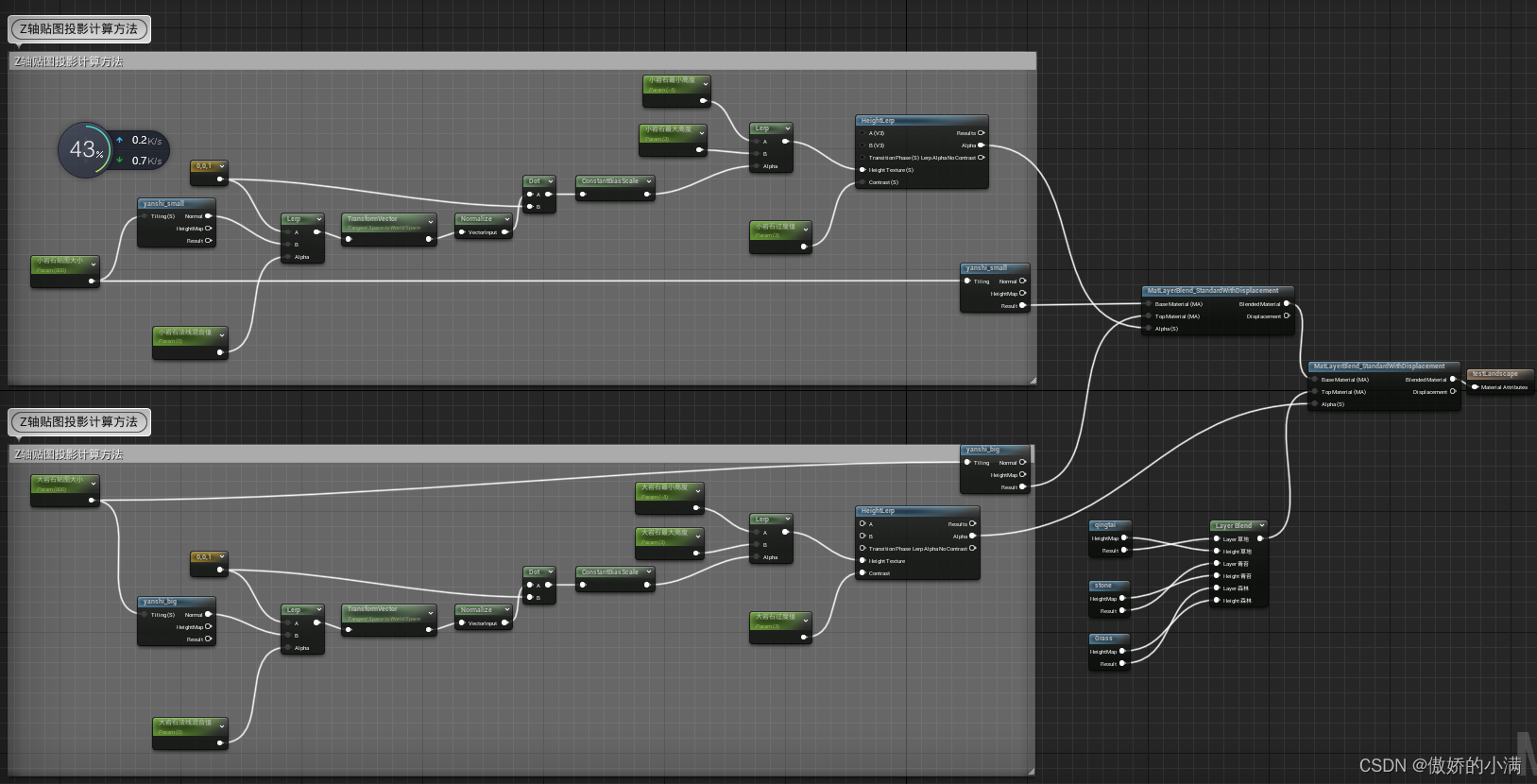
Task: Toggle chevron on Lerp node fed by 小岩石最大亮度
Action: click(x=787, y=128)
